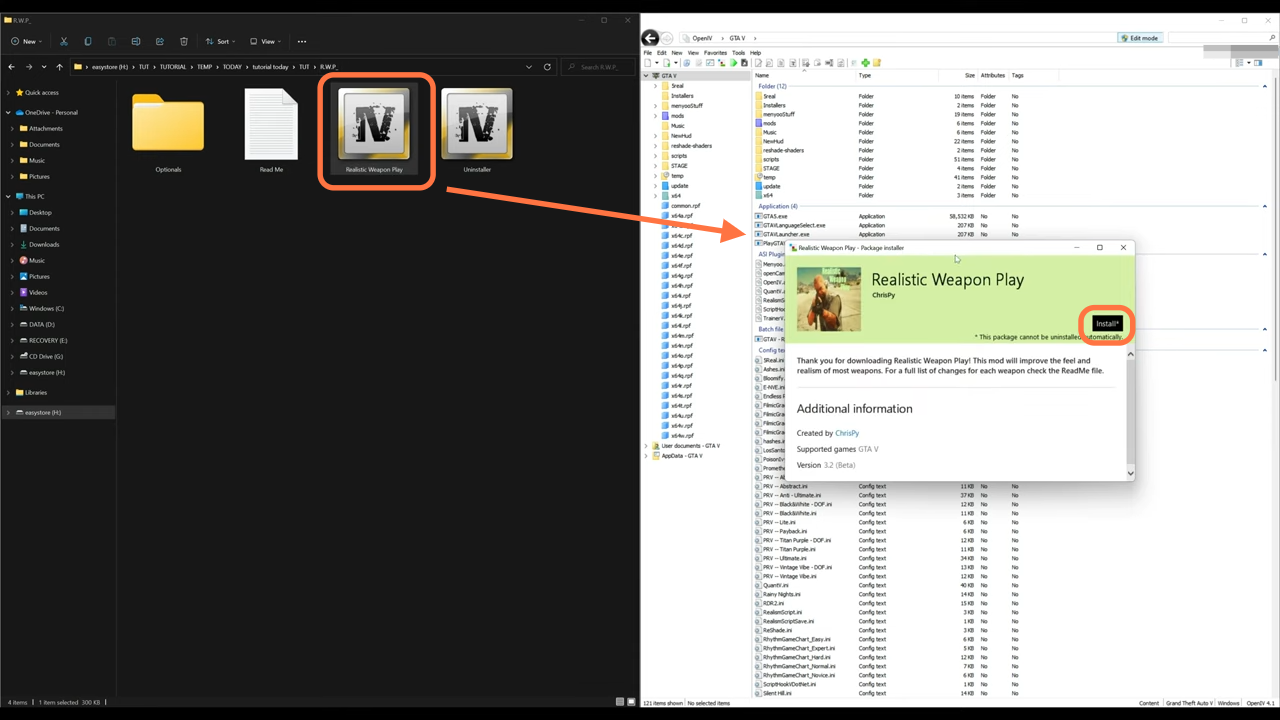Collapse OneDrive - Personal in sidebar
1280x720 pixels.
tap(9, 112)
